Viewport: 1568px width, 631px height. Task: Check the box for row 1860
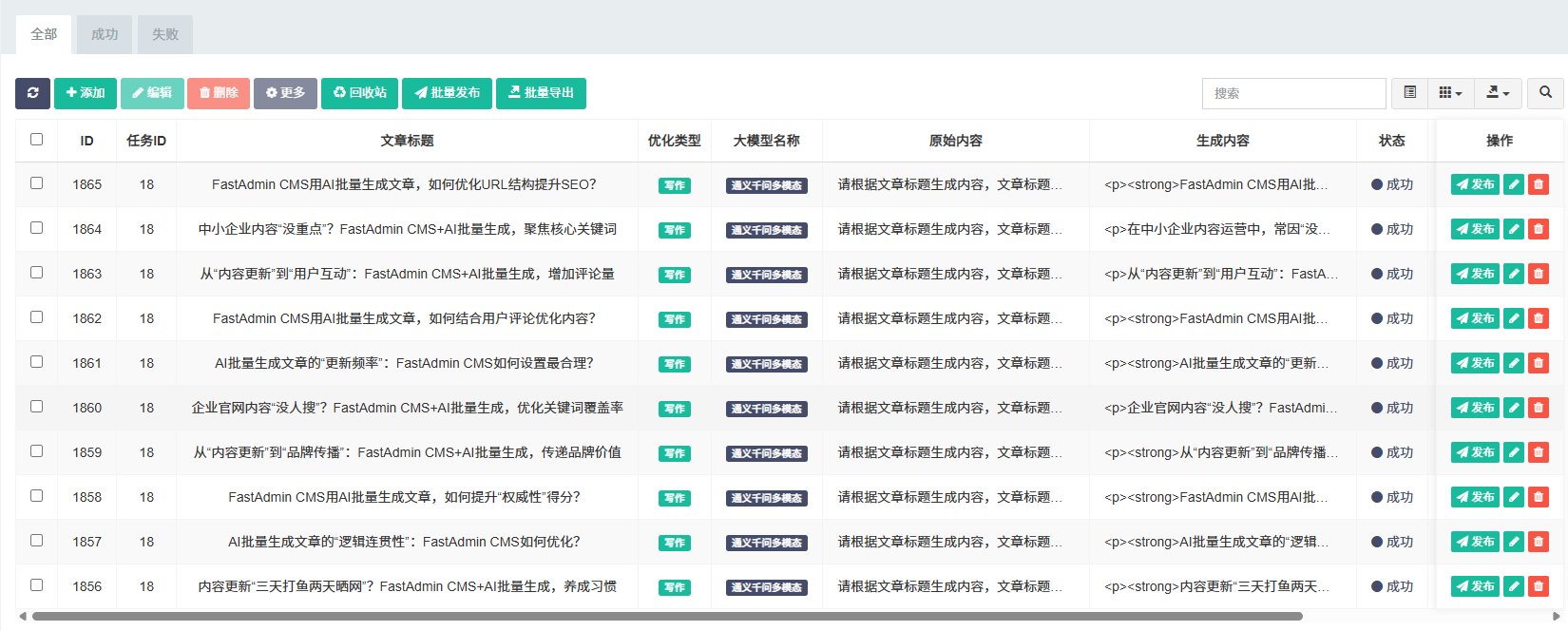[36, 406]
